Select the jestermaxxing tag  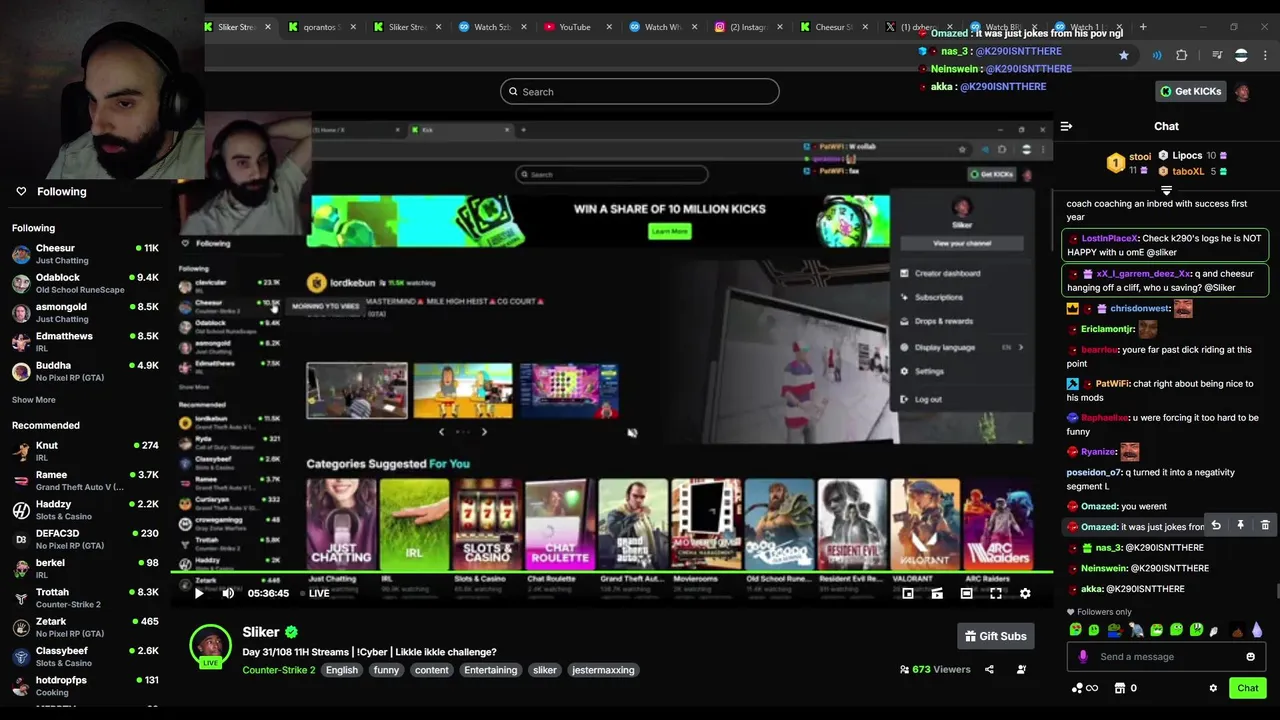(x=603, y=670)
